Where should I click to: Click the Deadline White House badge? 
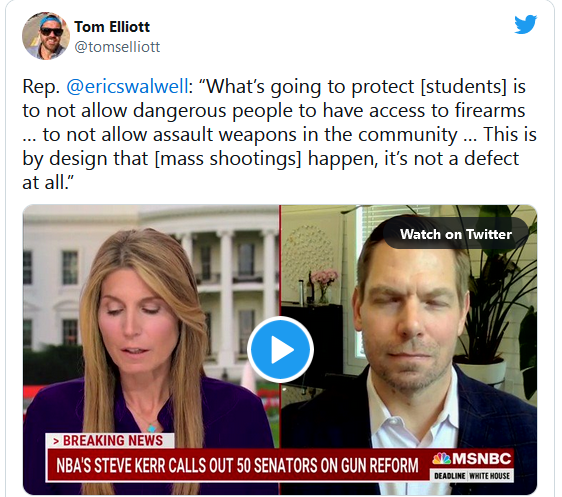pos(472,476)
